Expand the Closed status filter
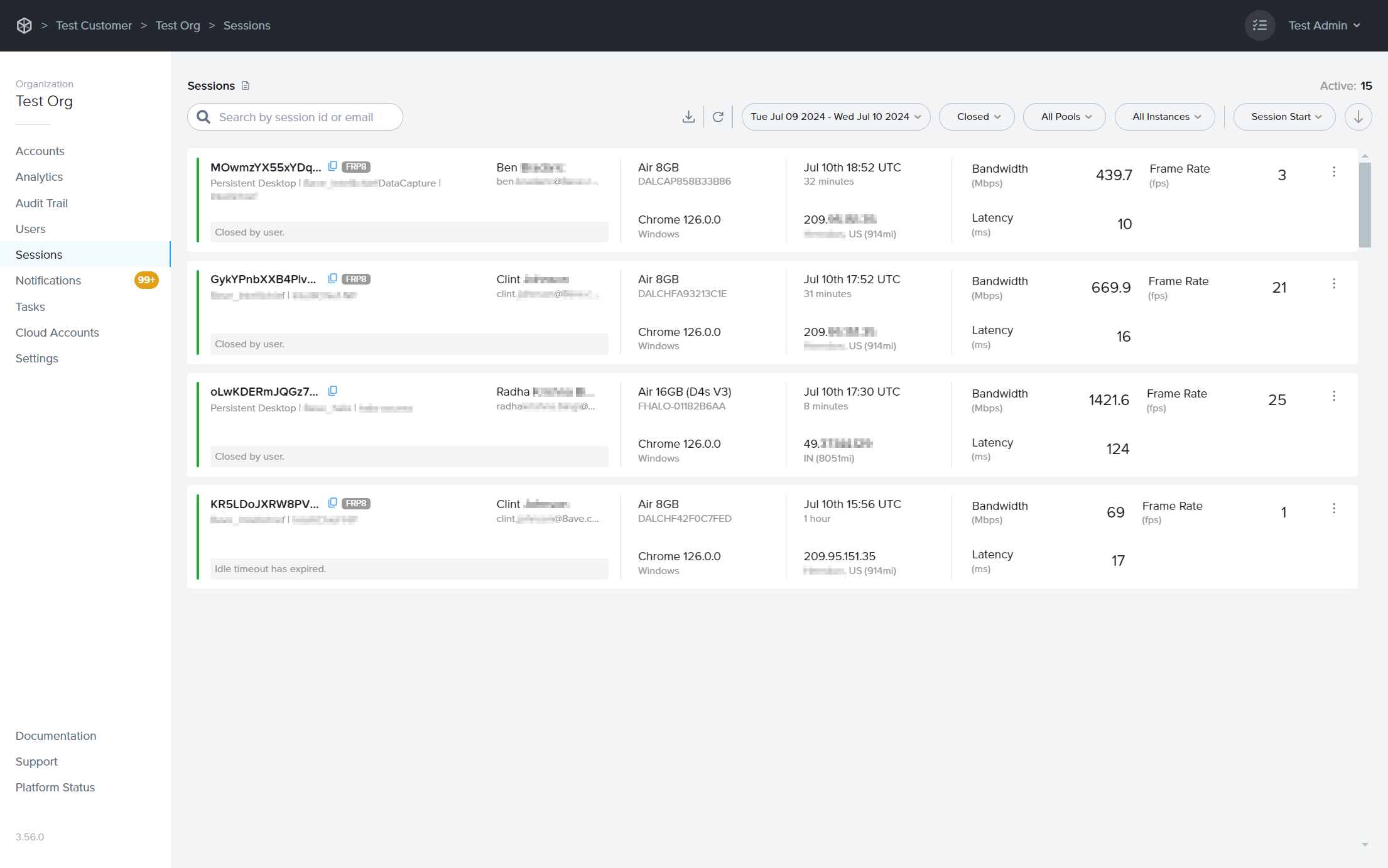Viewport: 1388px width, 868px height. click(x=976, y=117)
